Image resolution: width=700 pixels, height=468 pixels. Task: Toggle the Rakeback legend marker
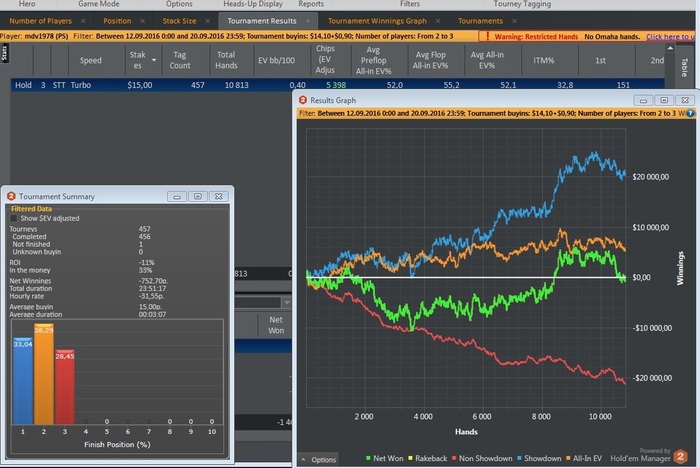(410, 458)
